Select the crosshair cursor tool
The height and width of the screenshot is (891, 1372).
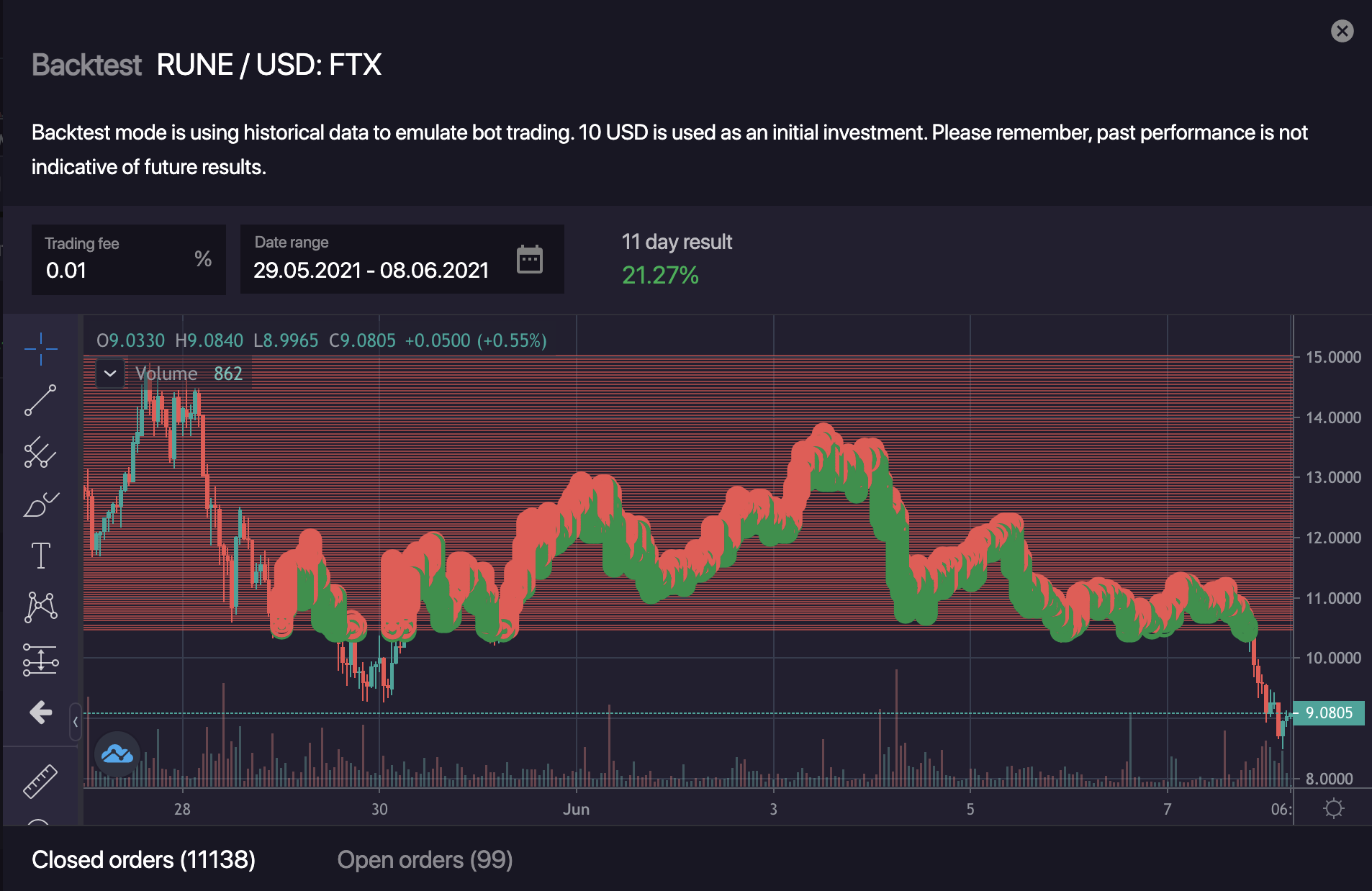tap(40, 349)
